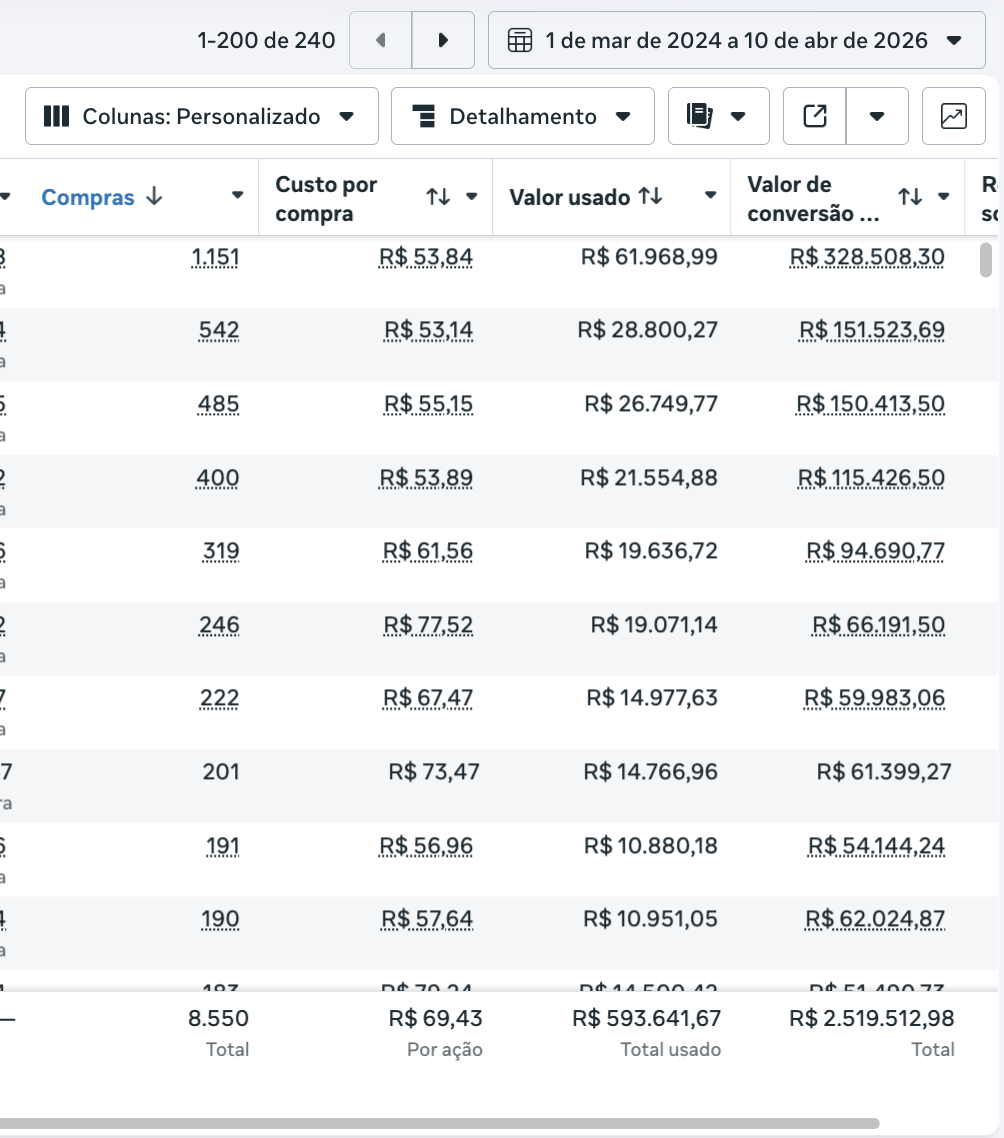Click the 1.151 purchases value link

[x=215, y=258]
